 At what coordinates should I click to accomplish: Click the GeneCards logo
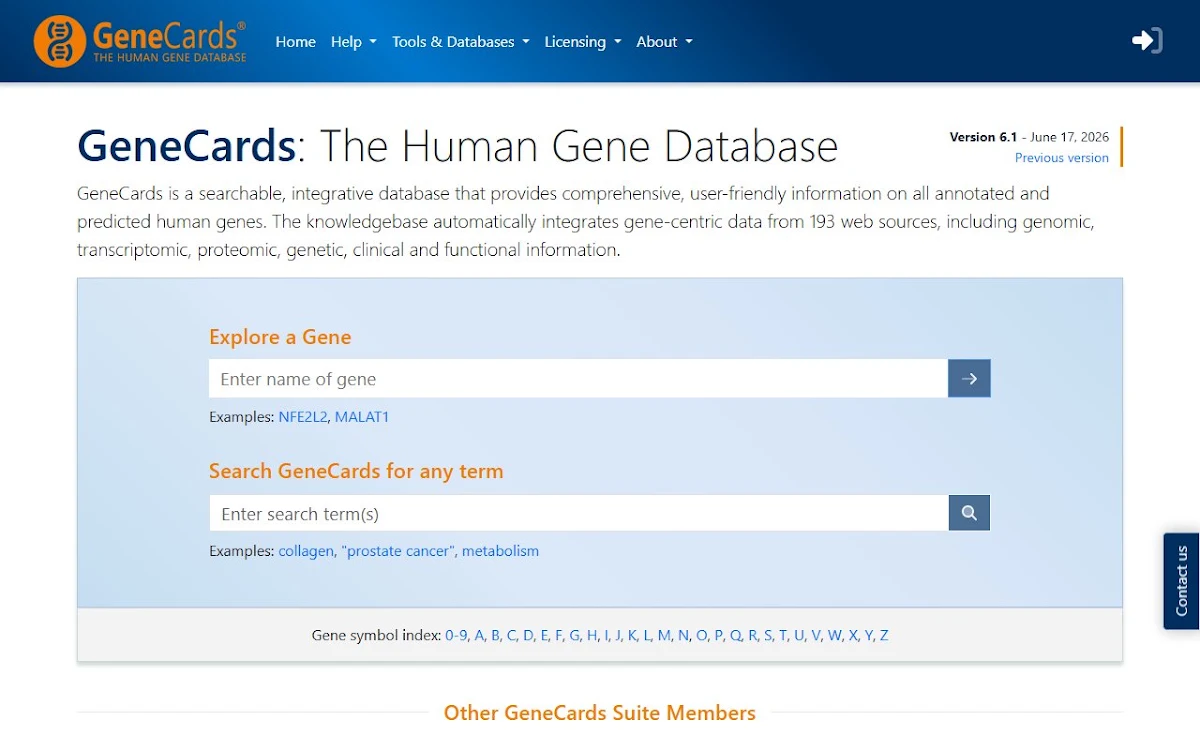139,41
